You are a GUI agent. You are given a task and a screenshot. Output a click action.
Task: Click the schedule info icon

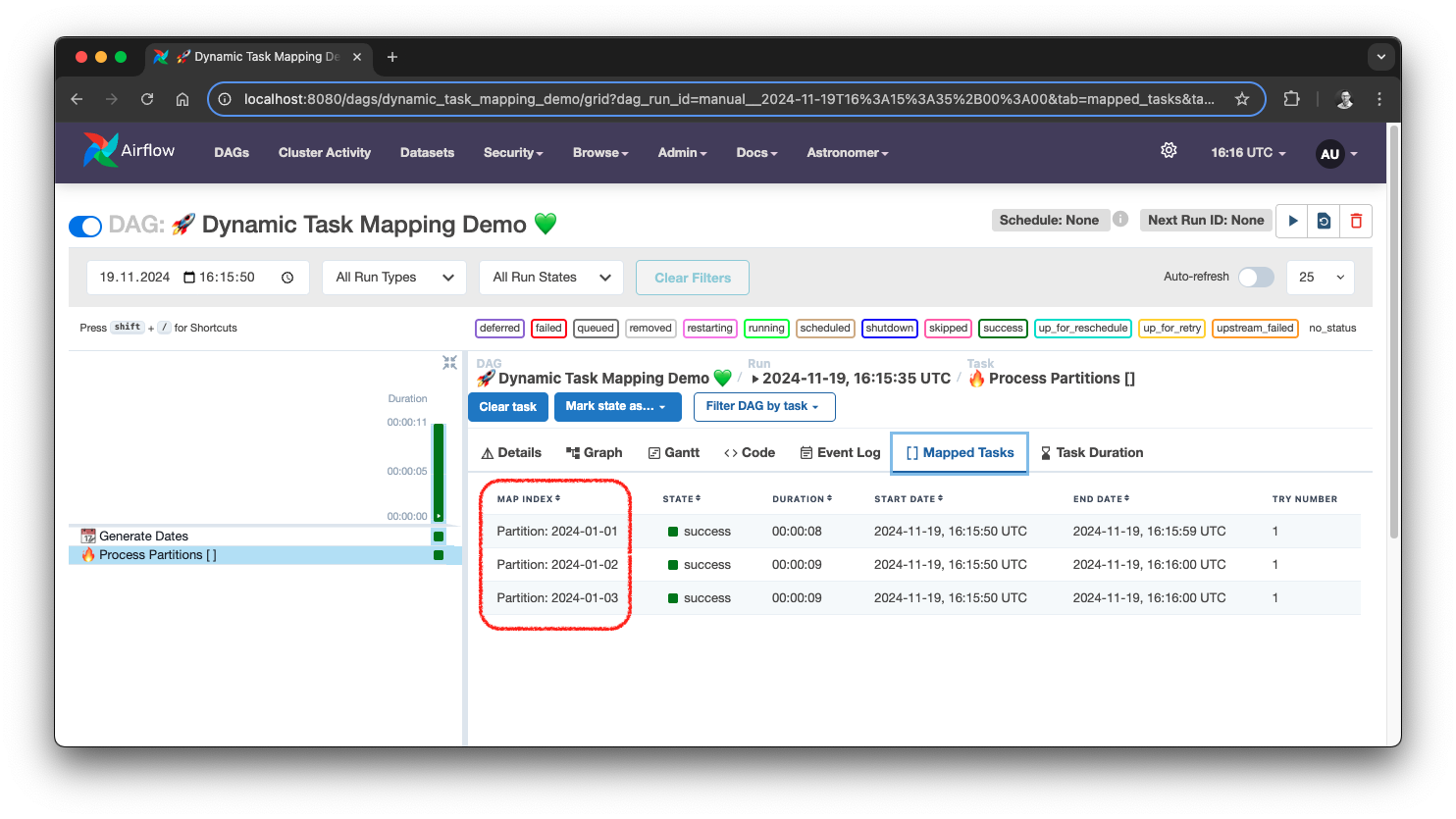[x=1120, y=220]
